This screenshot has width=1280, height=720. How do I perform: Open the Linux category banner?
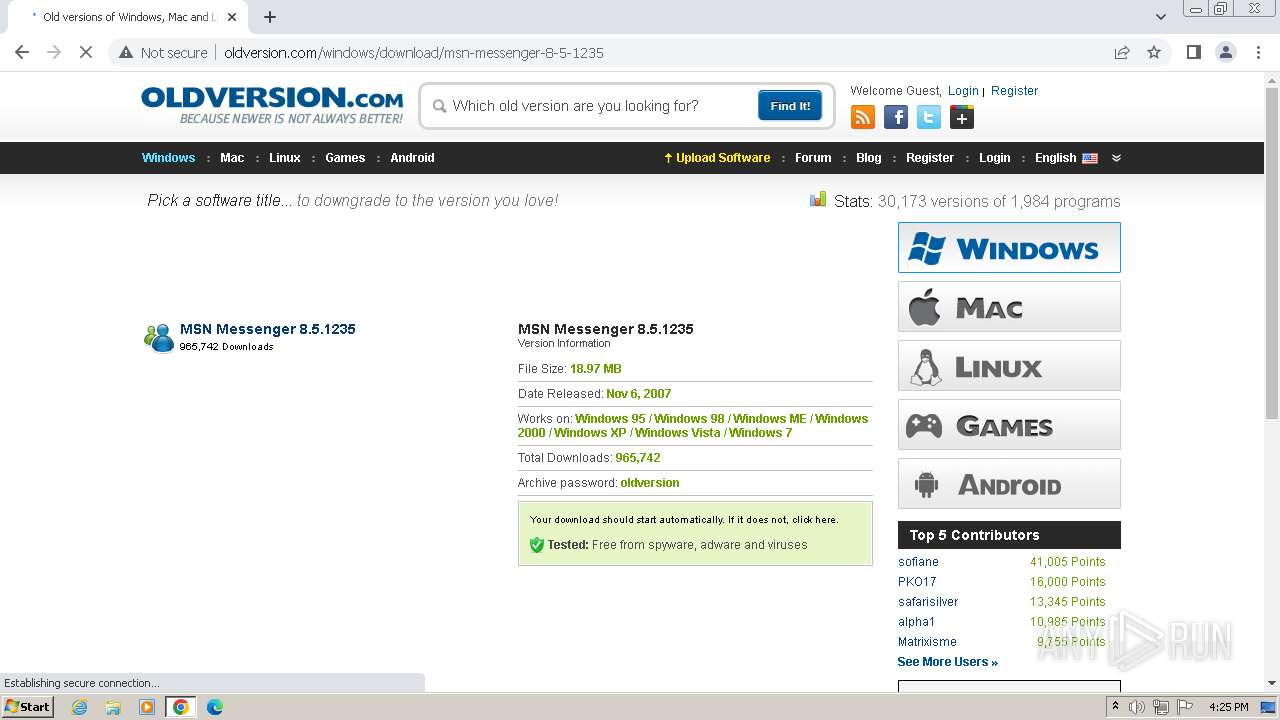[x=1009, y=365]
